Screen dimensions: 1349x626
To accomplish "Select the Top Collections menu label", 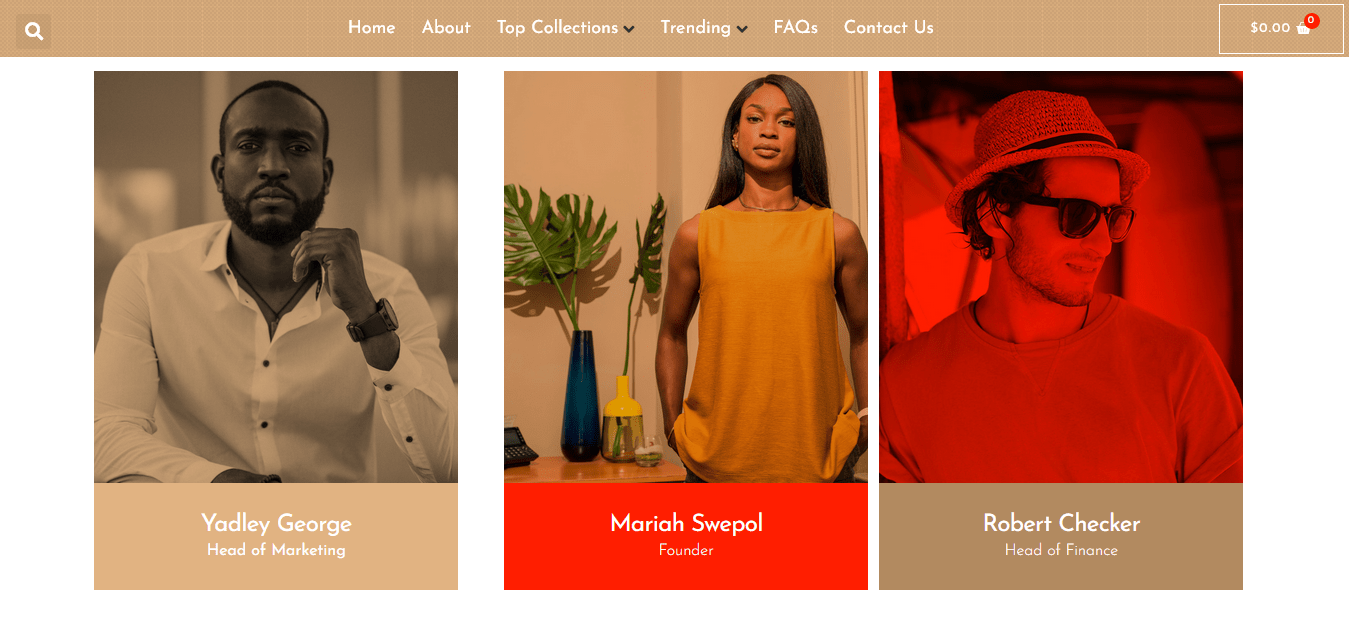I will point(557,28).
